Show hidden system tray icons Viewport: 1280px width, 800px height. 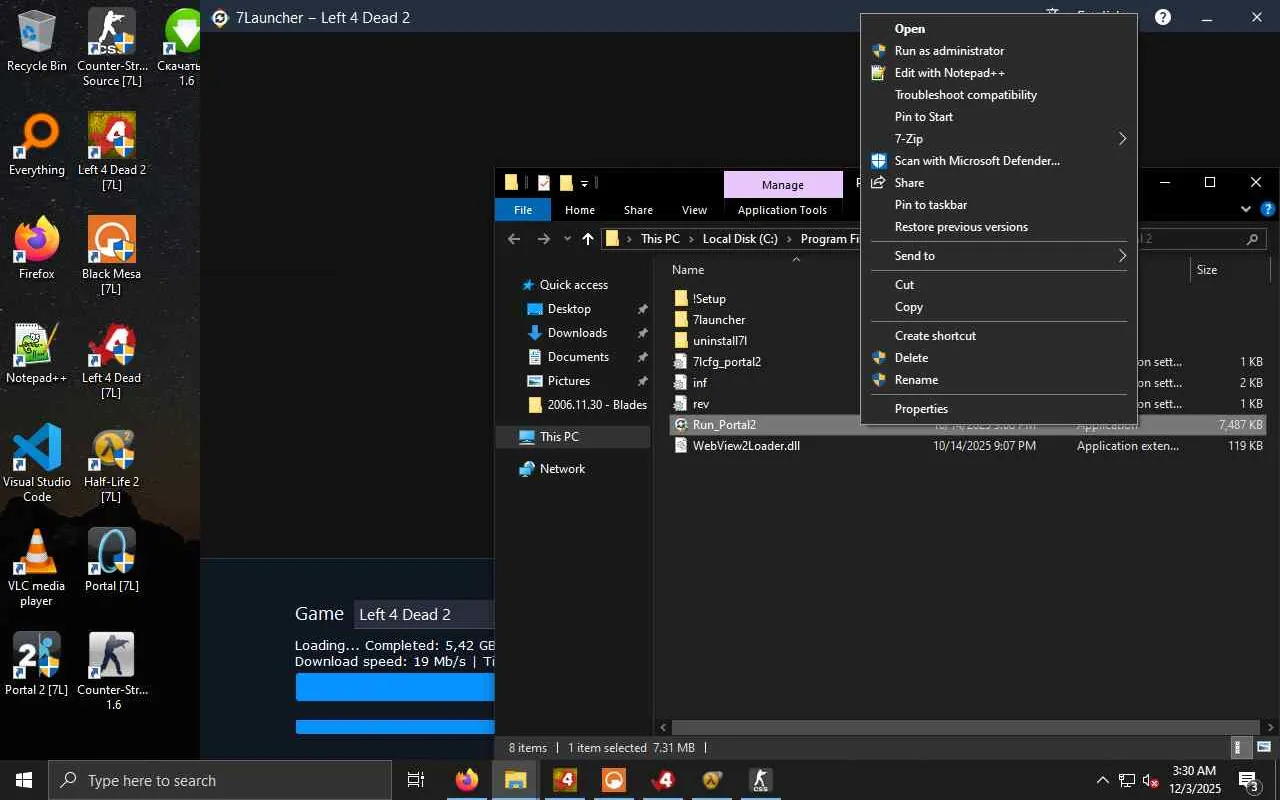1103,780
